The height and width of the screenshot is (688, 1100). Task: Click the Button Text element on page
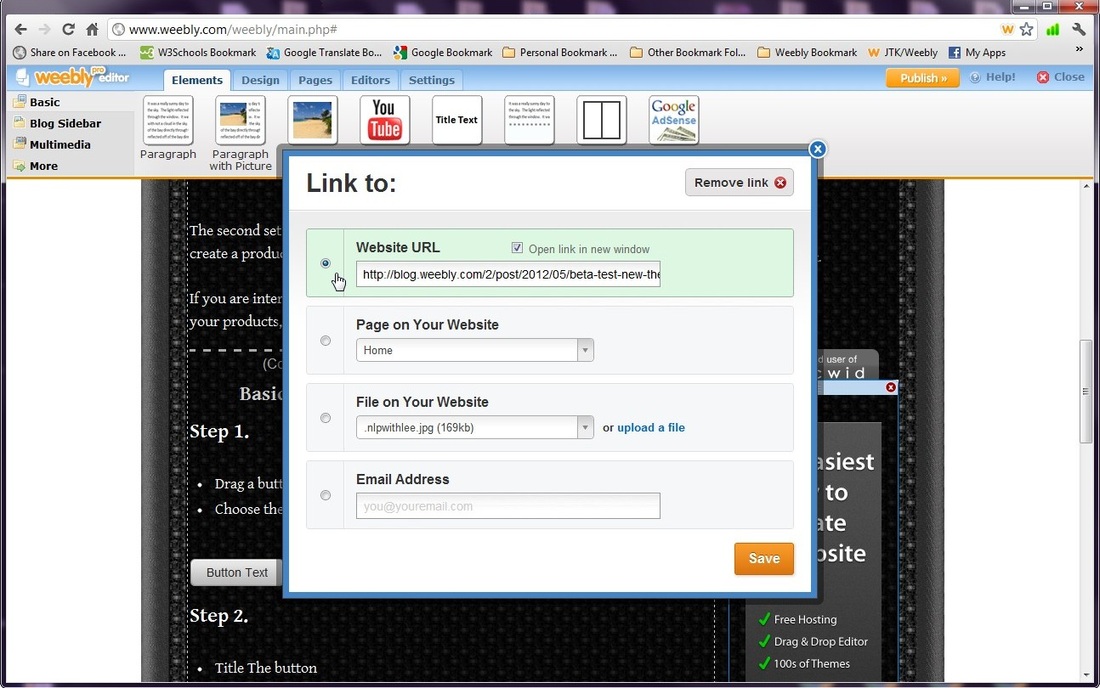pyautogui.click(x=236, y=572)
